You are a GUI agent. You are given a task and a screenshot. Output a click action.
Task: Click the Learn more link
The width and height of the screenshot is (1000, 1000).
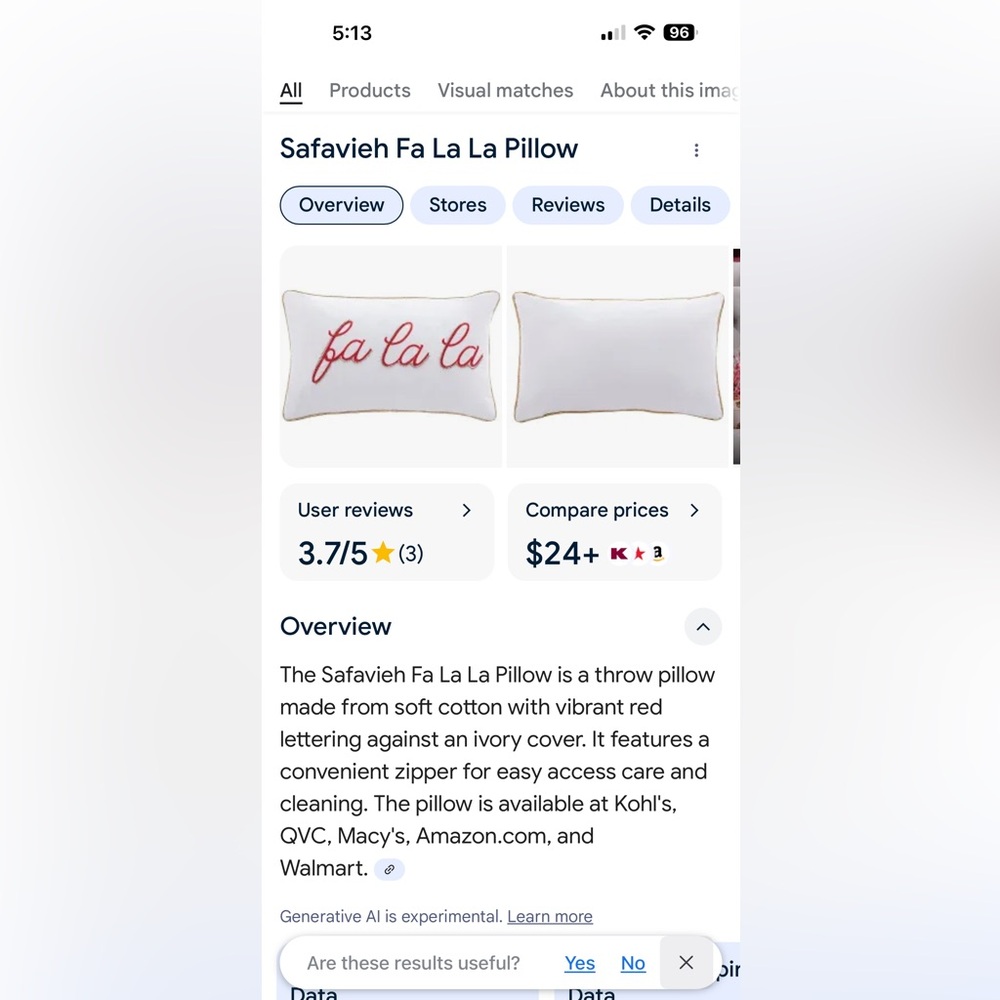click(550, 916)
